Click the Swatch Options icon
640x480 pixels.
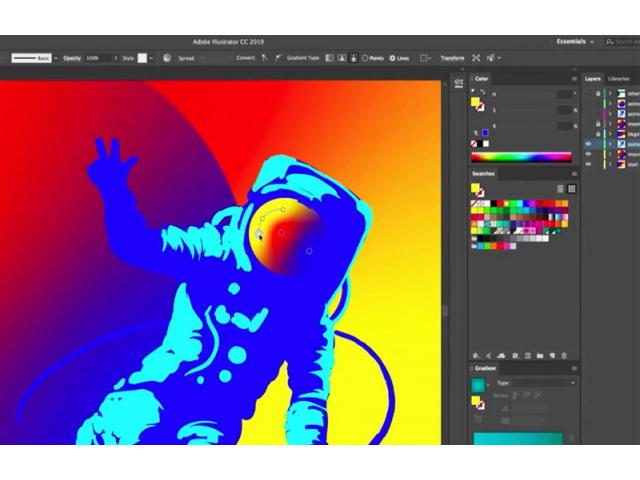528,356
